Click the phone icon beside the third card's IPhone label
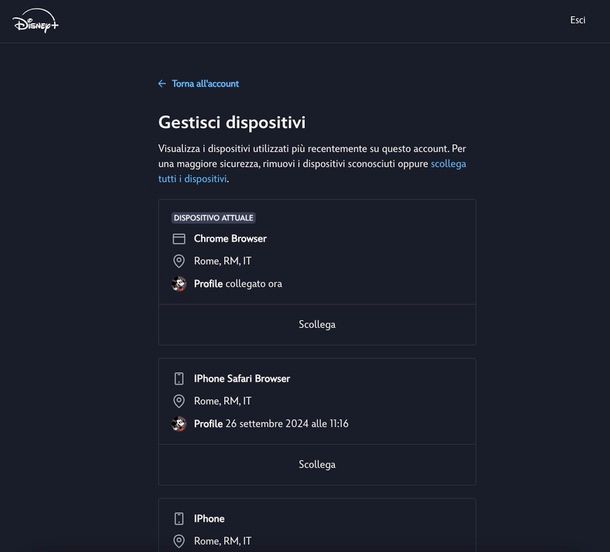This screenshot has height=552, width=610. coord(179,519)
